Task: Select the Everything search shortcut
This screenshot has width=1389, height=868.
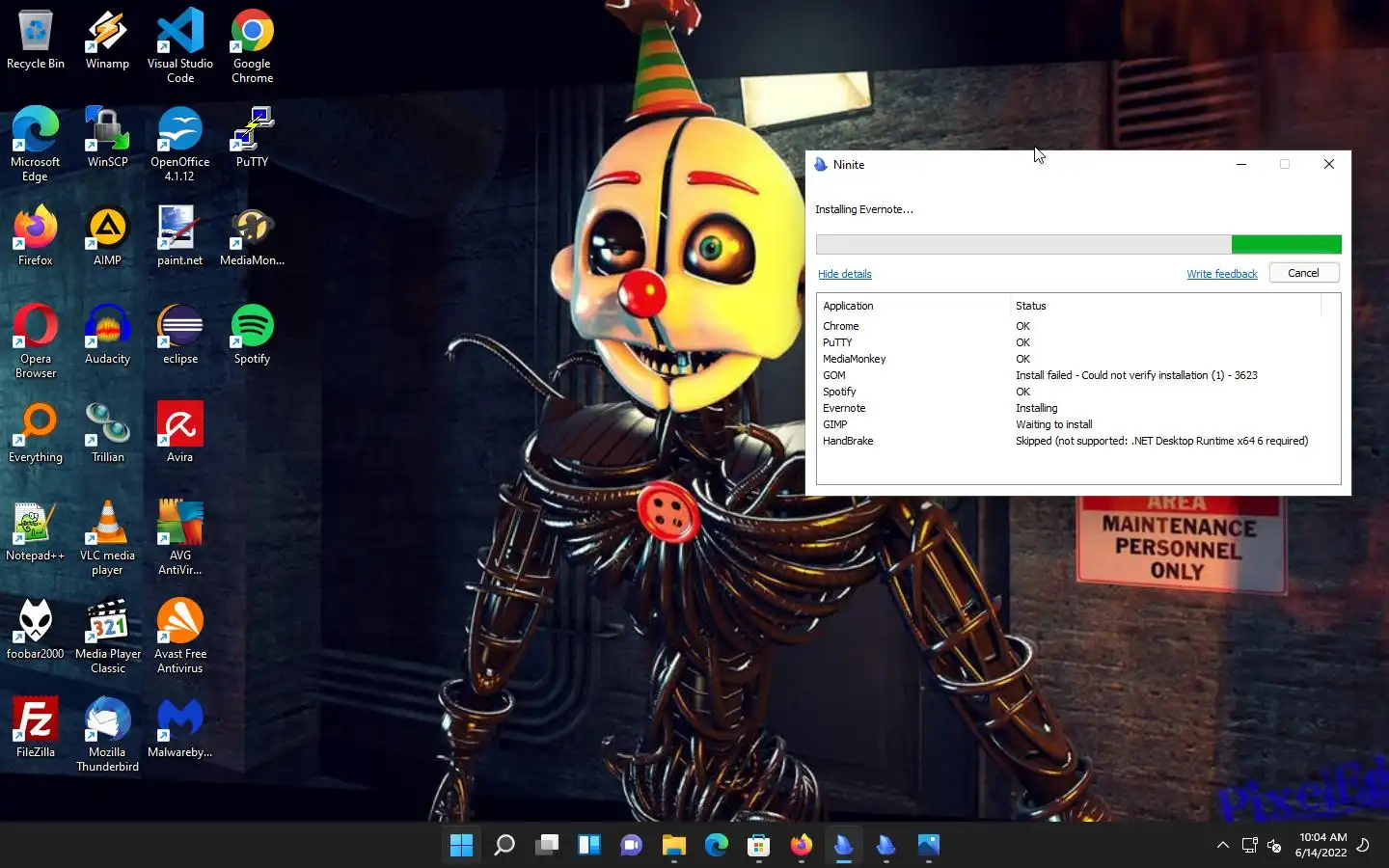Action: tap(36, 433)
